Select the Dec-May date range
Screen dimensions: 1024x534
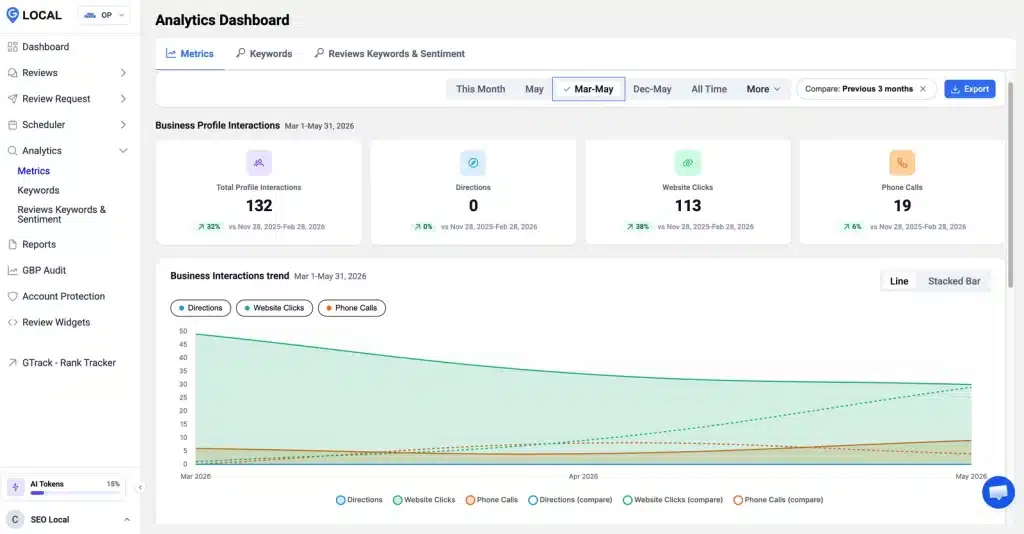click(x=652, y=89)
